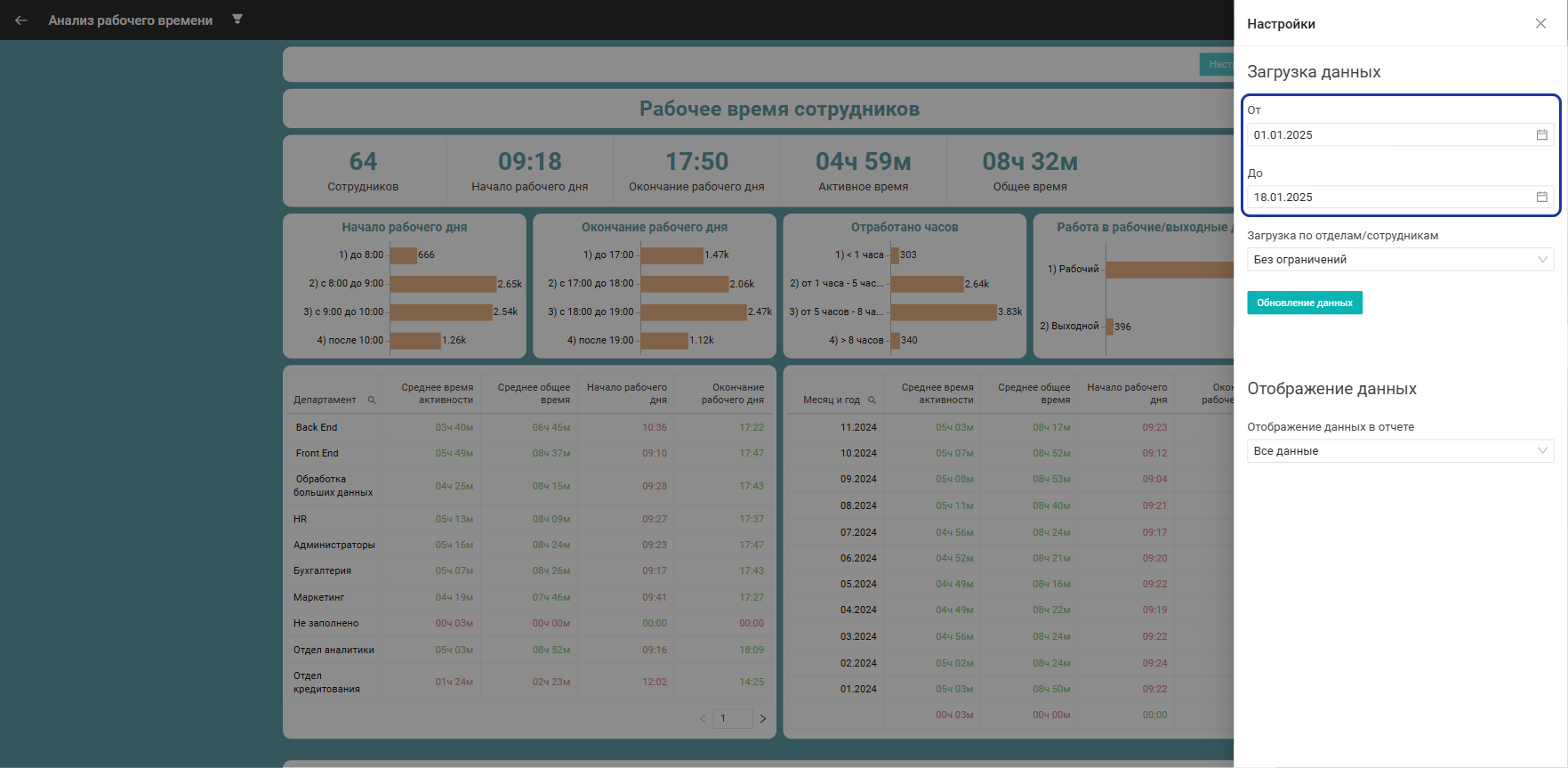Click the page number box
This screenshot has width=1568, height=768.
733,719
